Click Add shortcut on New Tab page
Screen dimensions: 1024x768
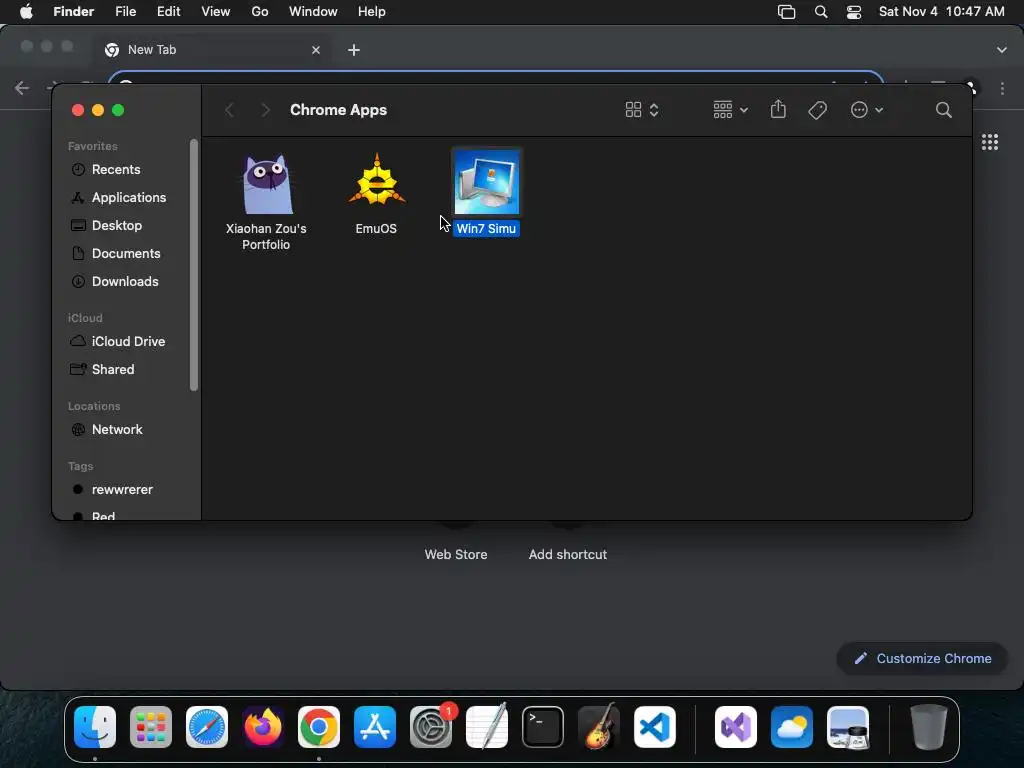click(x=568, y=554)
